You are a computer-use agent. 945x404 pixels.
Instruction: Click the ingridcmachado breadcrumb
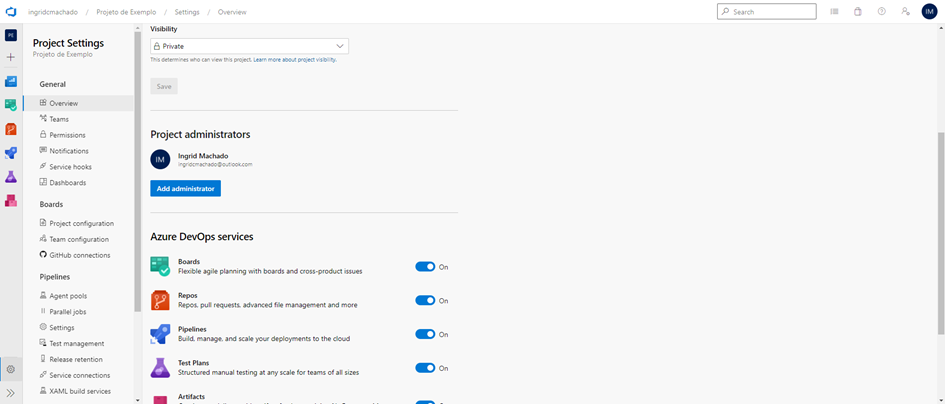53,12
